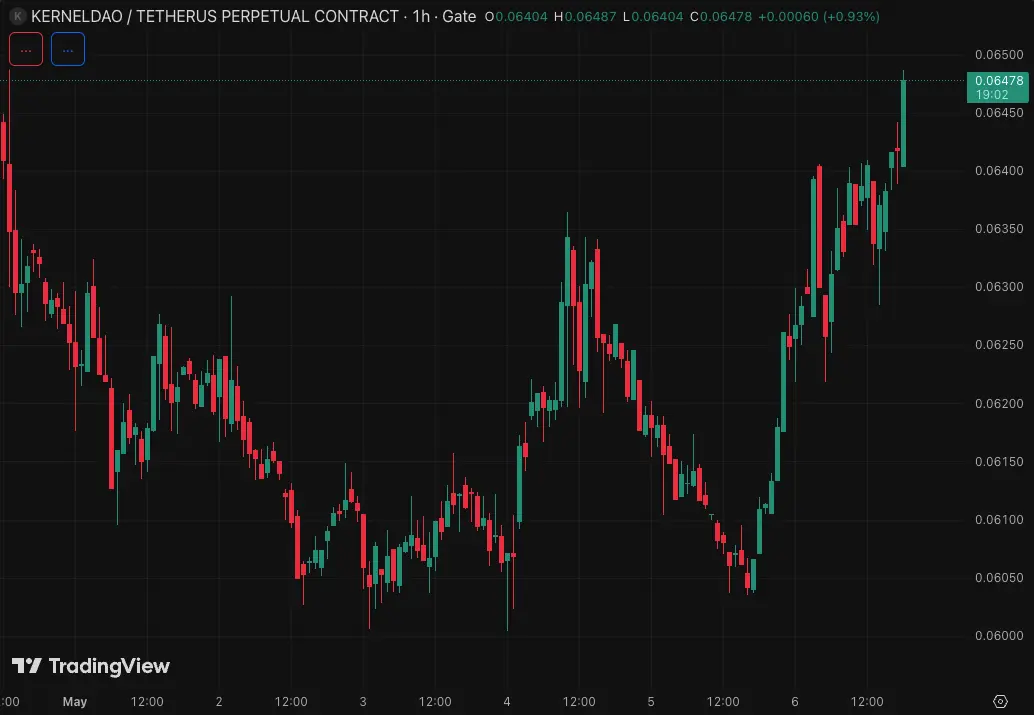Click price axis label 0.06300
The width and height of the screenshot is (1034, 715).
[x=999, y=287]
